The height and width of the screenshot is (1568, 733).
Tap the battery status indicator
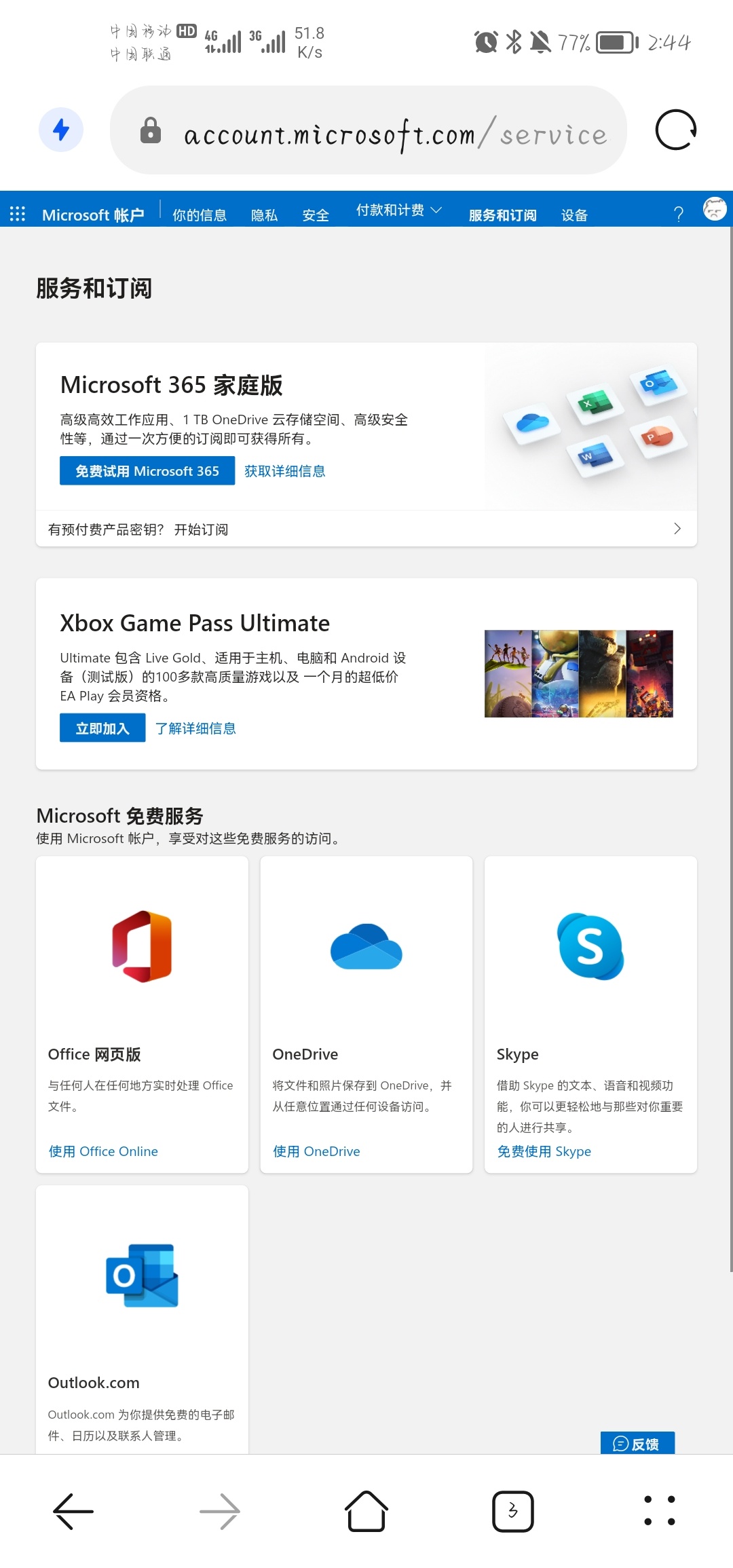[x=617, y=42]
